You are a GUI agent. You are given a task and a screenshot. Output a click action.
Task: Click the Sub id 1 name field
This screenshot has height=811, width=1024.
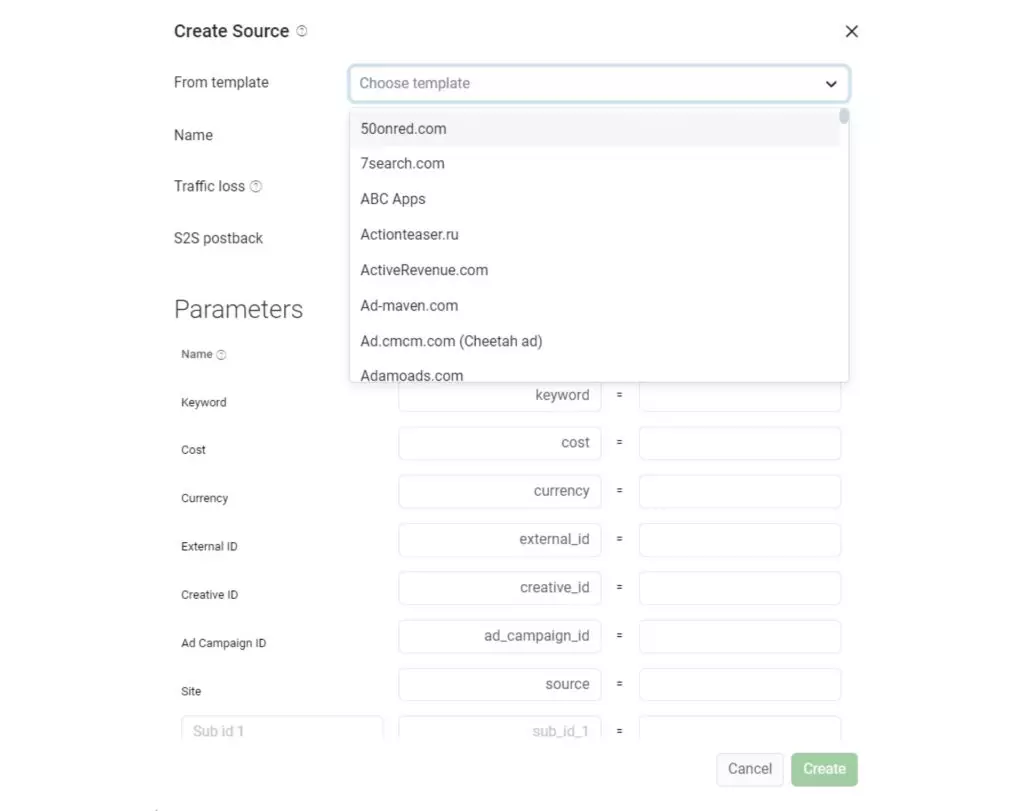click(282, 731)
